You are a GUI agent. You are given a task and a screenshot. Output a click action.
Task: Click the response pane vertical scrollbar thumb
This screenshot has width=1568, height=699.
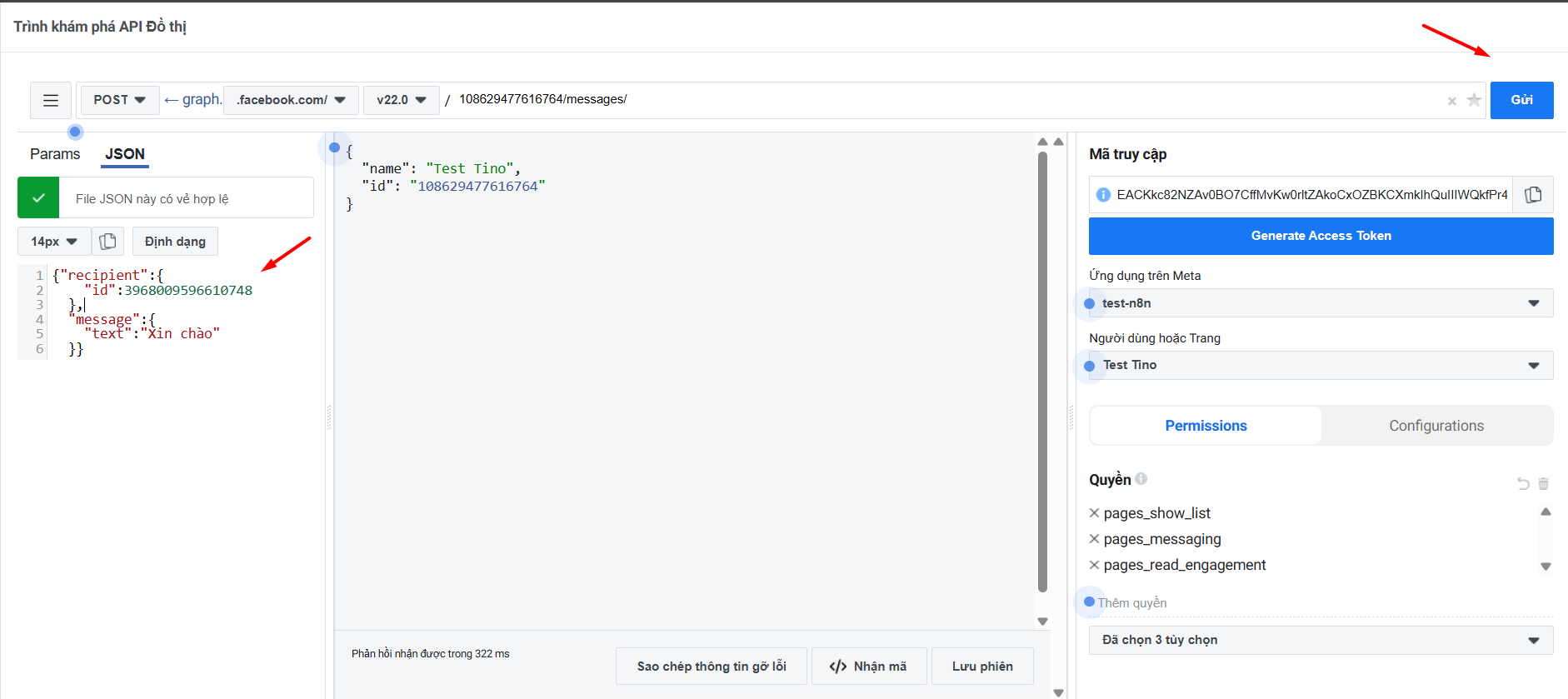(x=1042, y=372)
